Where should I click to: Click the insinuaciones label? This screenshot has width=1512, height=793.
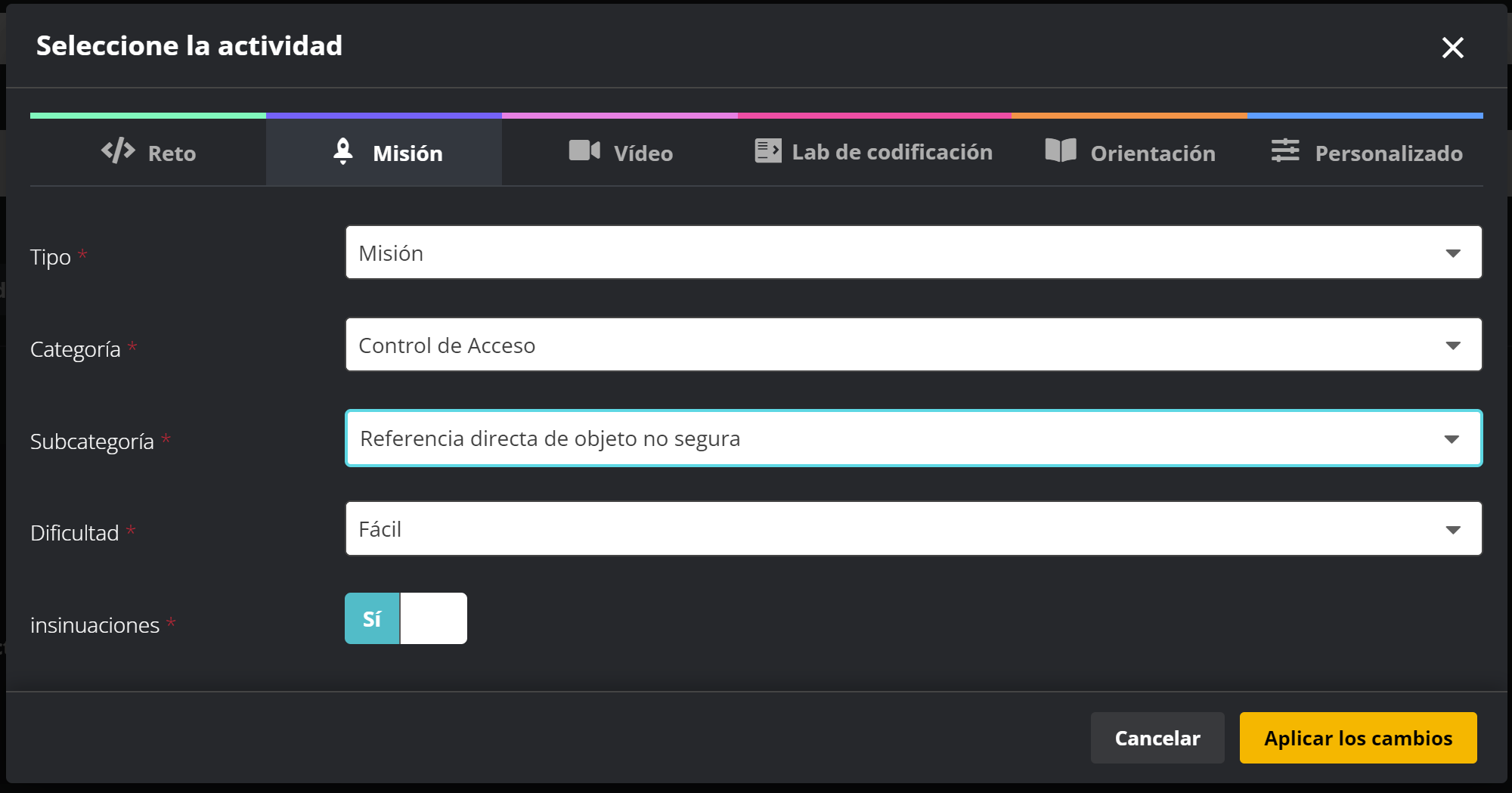(x=94, y=625)
